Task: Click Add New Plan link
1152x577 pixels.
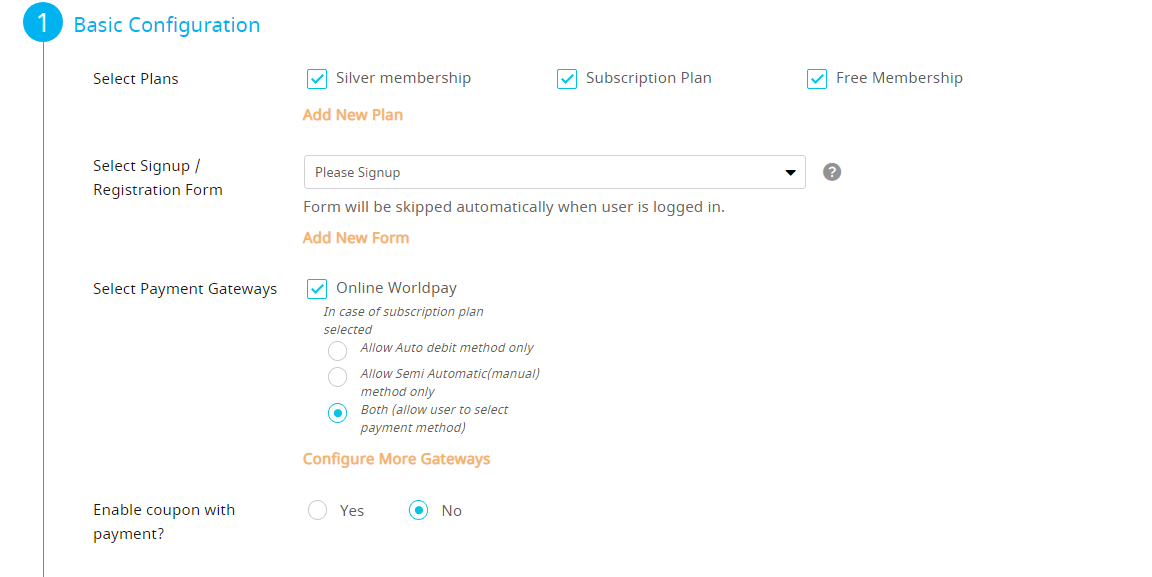Action: coord(353,115)
